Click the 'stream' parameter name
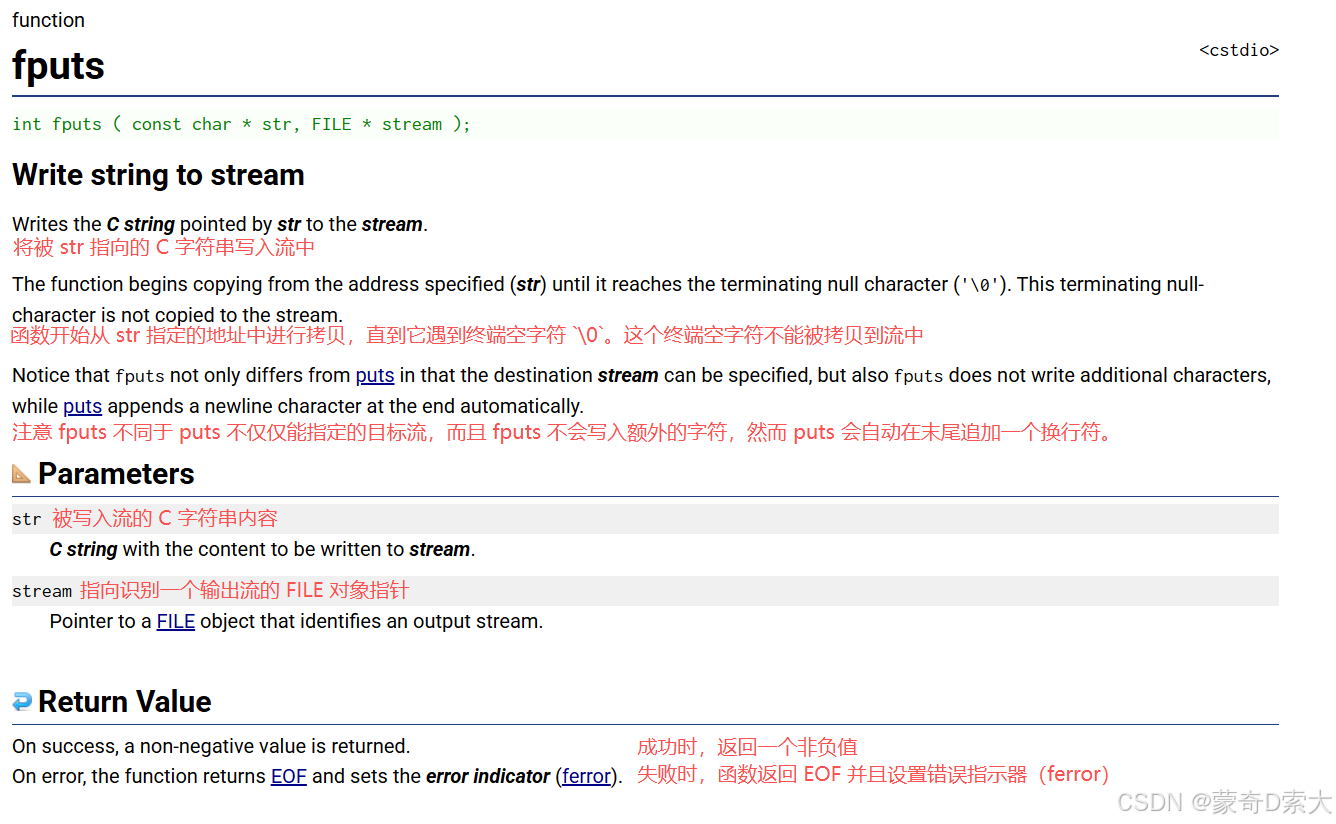The image size is (1336, 824). click(x=42, y=591)
